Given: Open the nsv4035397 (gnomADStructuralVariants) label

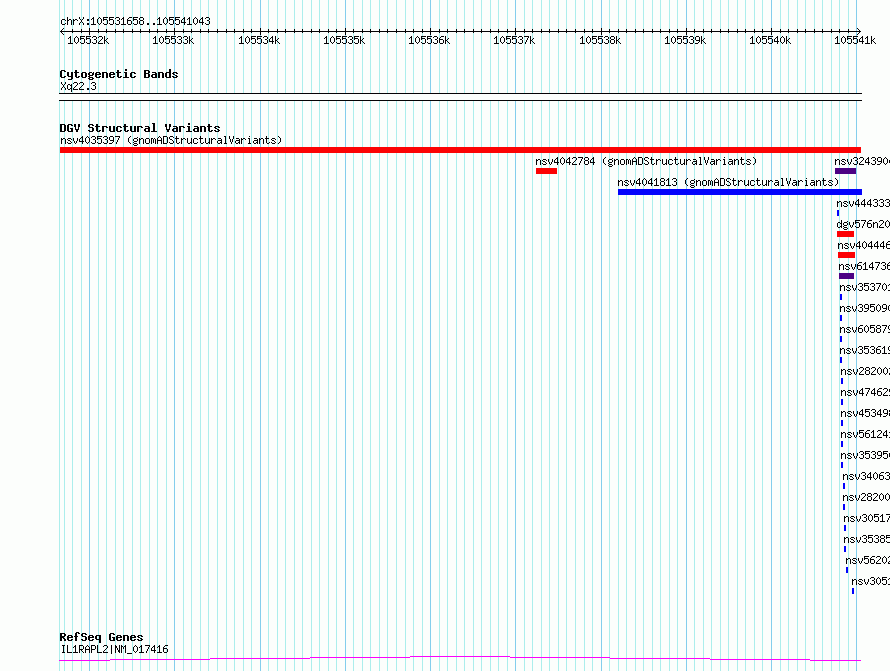Looking at the screenshot, I should point(171,140).
